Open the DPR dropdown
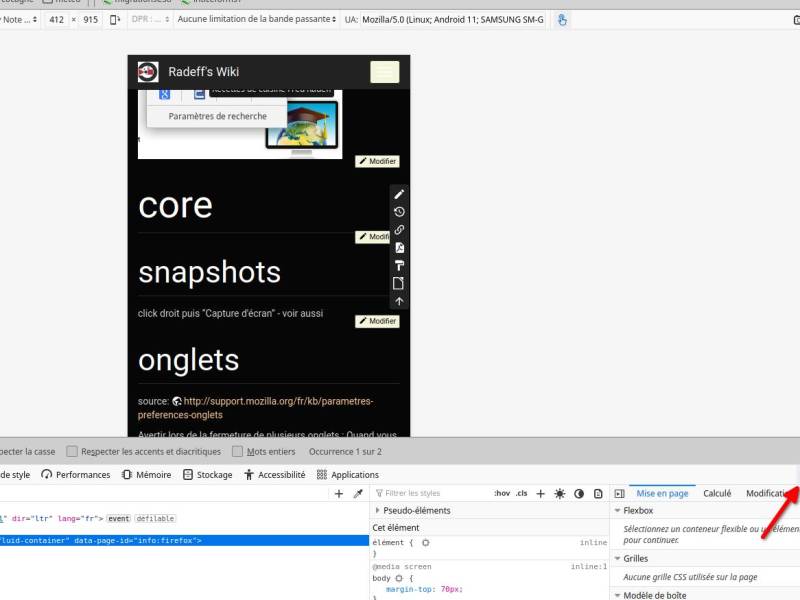The width and height of the screenshot is (800, 600). click(150, 19)
